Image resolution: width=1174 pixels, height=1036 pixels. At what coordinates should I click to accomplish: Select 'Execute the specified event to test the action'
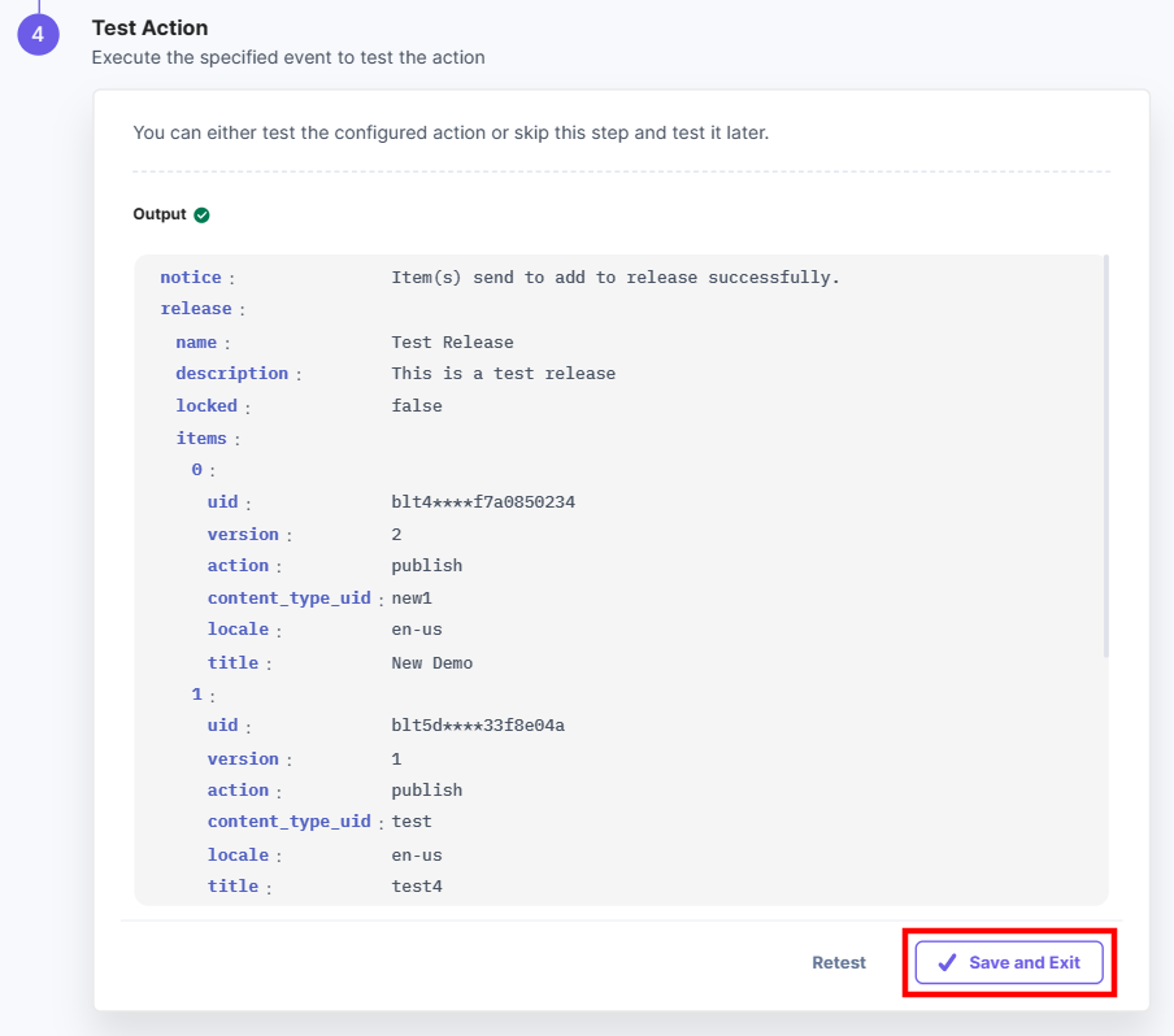[288, 57]
